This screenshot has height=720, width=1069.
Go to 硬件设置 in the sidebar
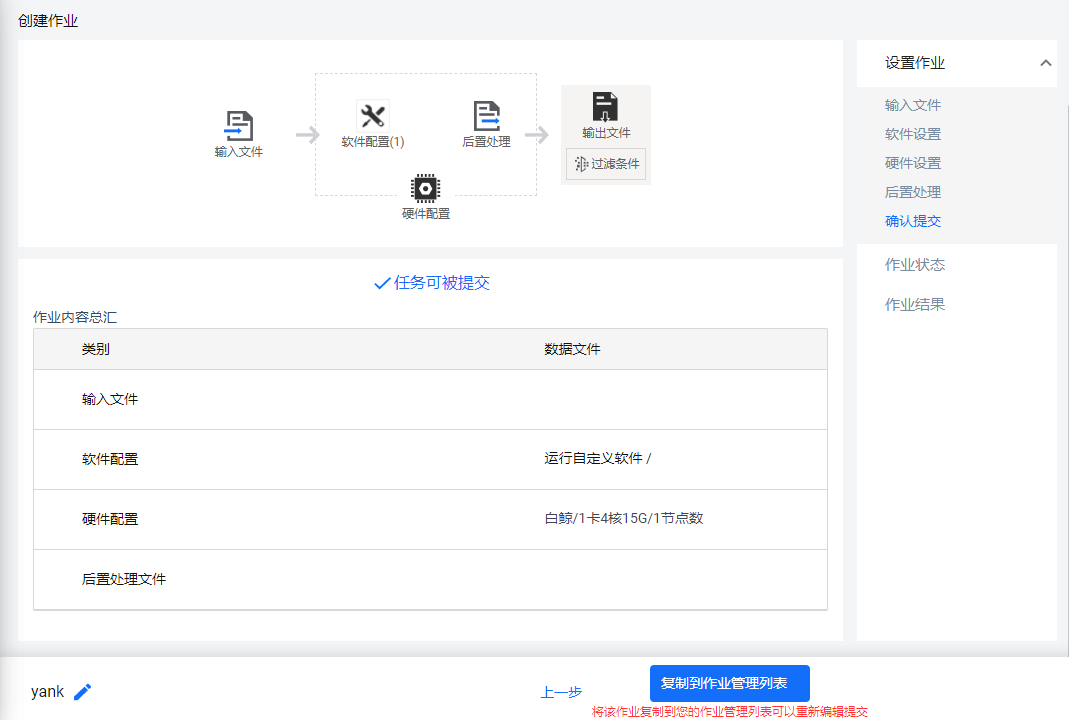pos(912,163)
